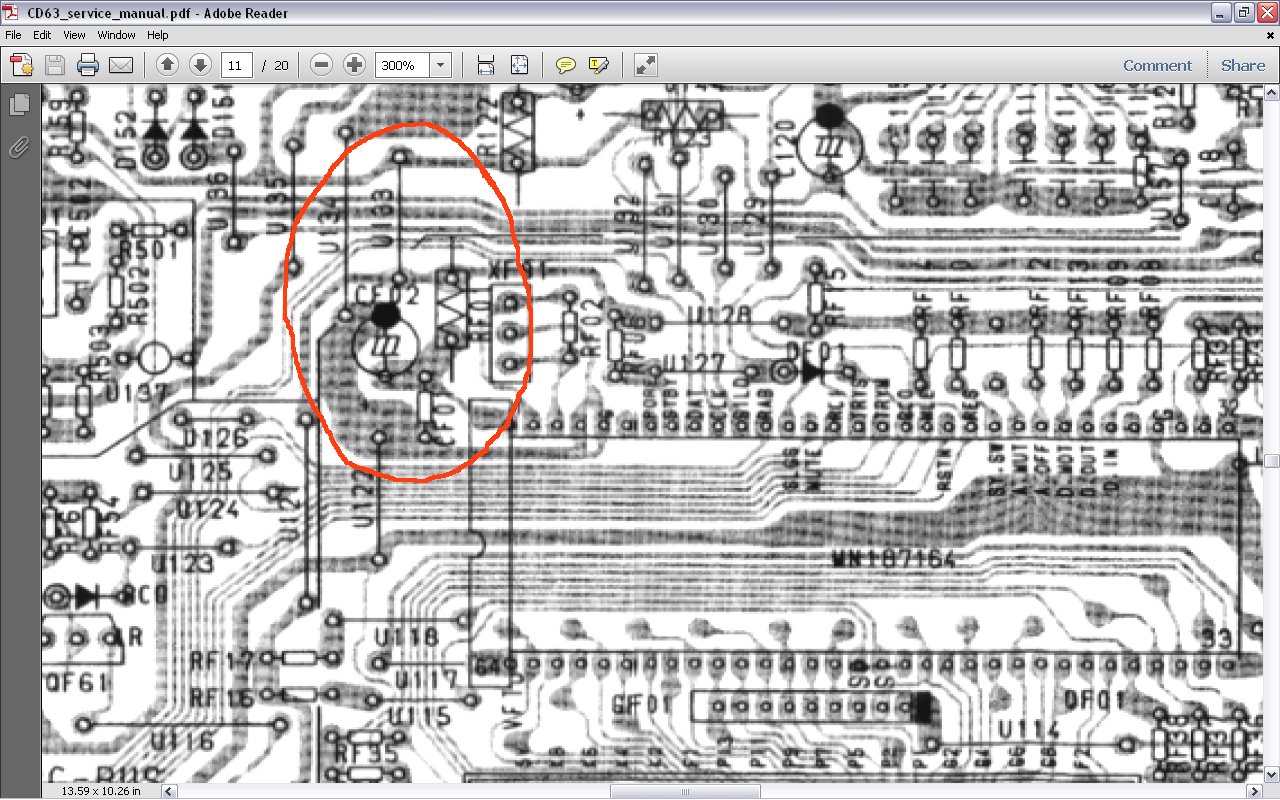Click the page size 13.59 x 10.26 in
The width and height of the screenshot is (1280, 800).
click(x=102, y=791)
